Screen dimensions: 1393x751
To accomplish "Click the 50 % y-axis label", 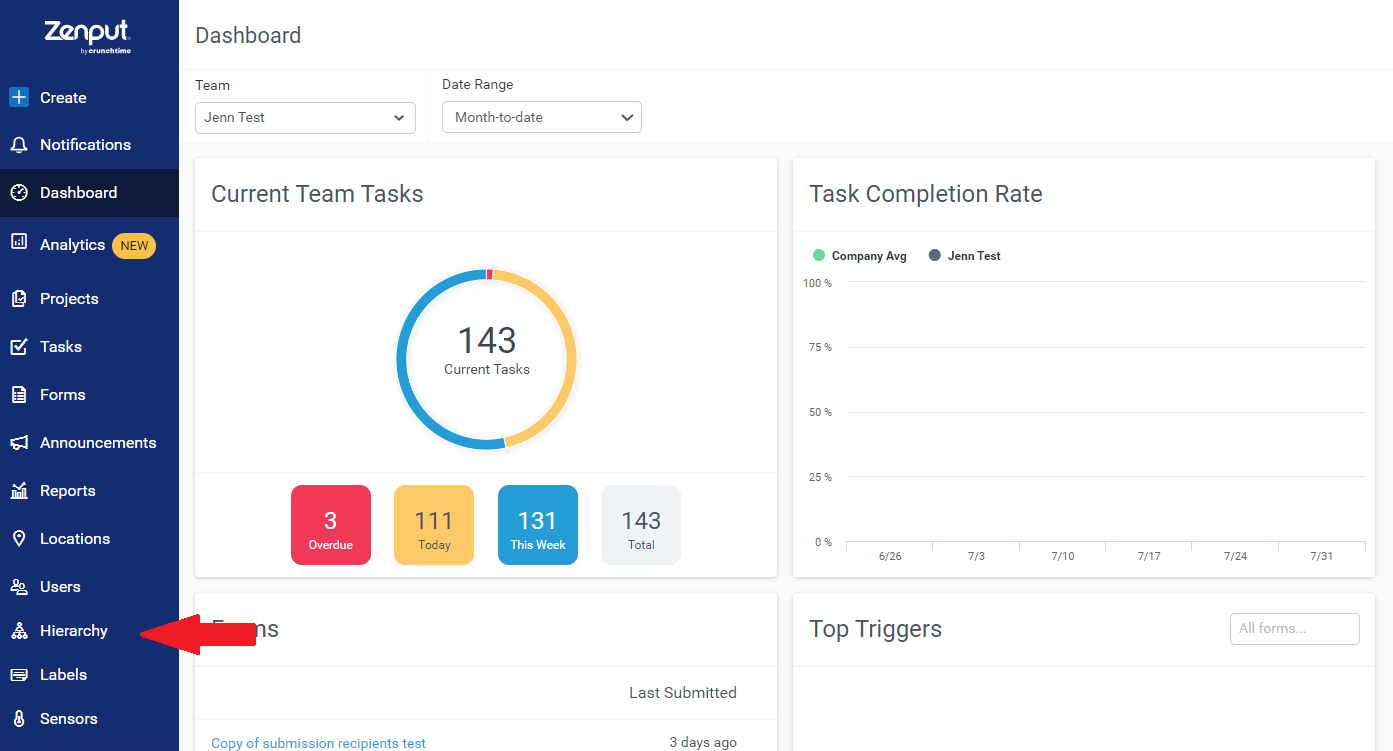I will click(820, 412).
